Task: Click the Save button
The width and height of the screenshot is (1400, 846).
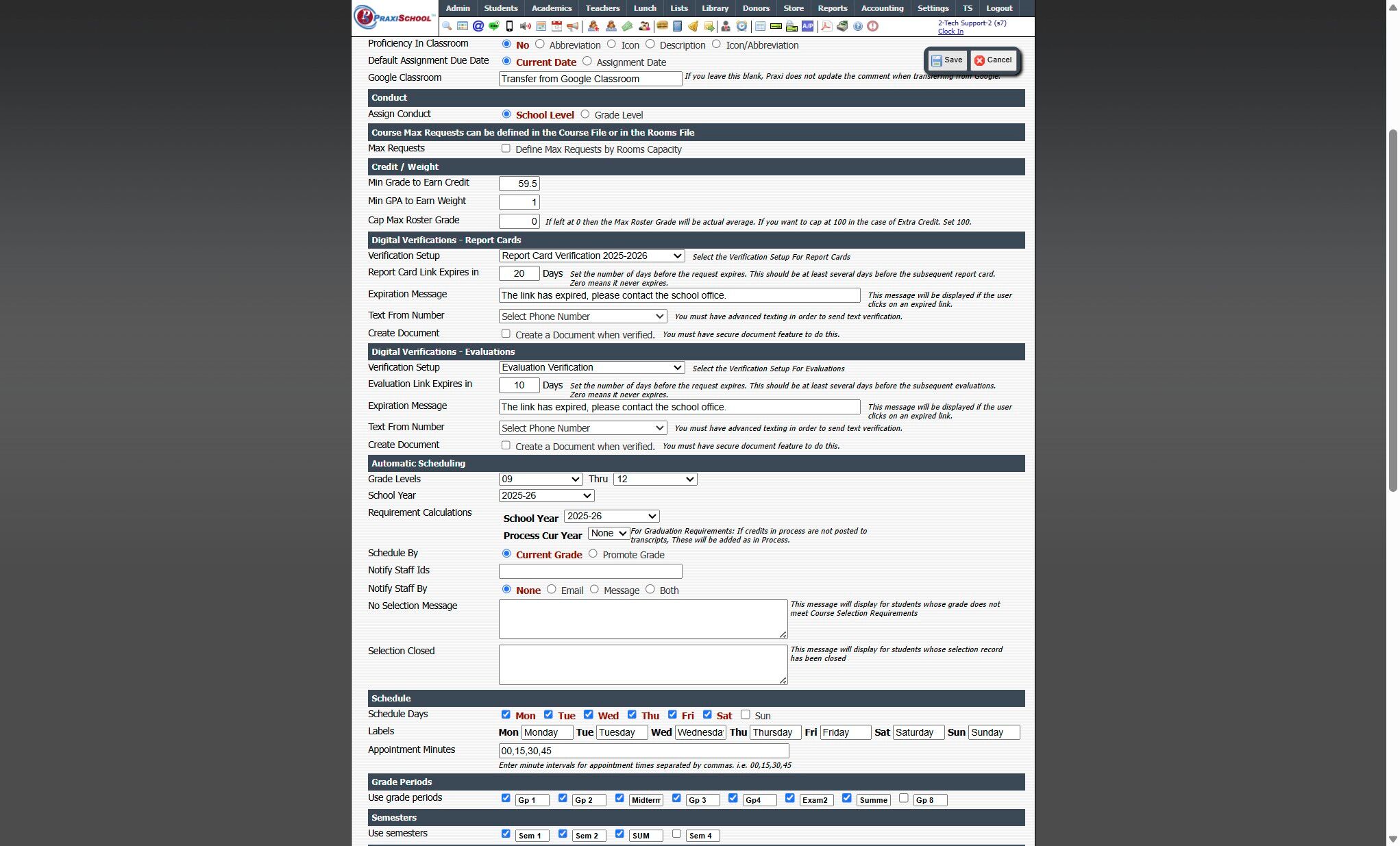Action: pos(947,60)
